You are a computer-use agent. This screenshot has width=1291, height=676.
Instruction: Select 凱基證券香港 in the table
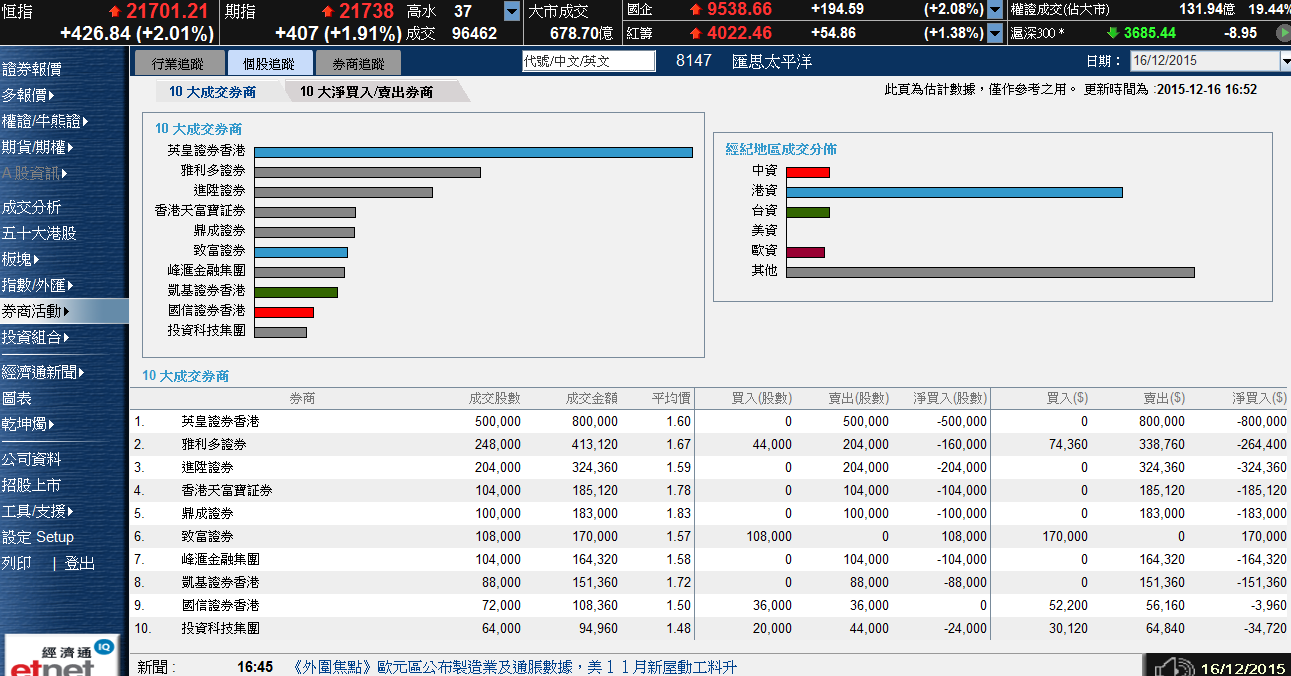coord(220,582)
